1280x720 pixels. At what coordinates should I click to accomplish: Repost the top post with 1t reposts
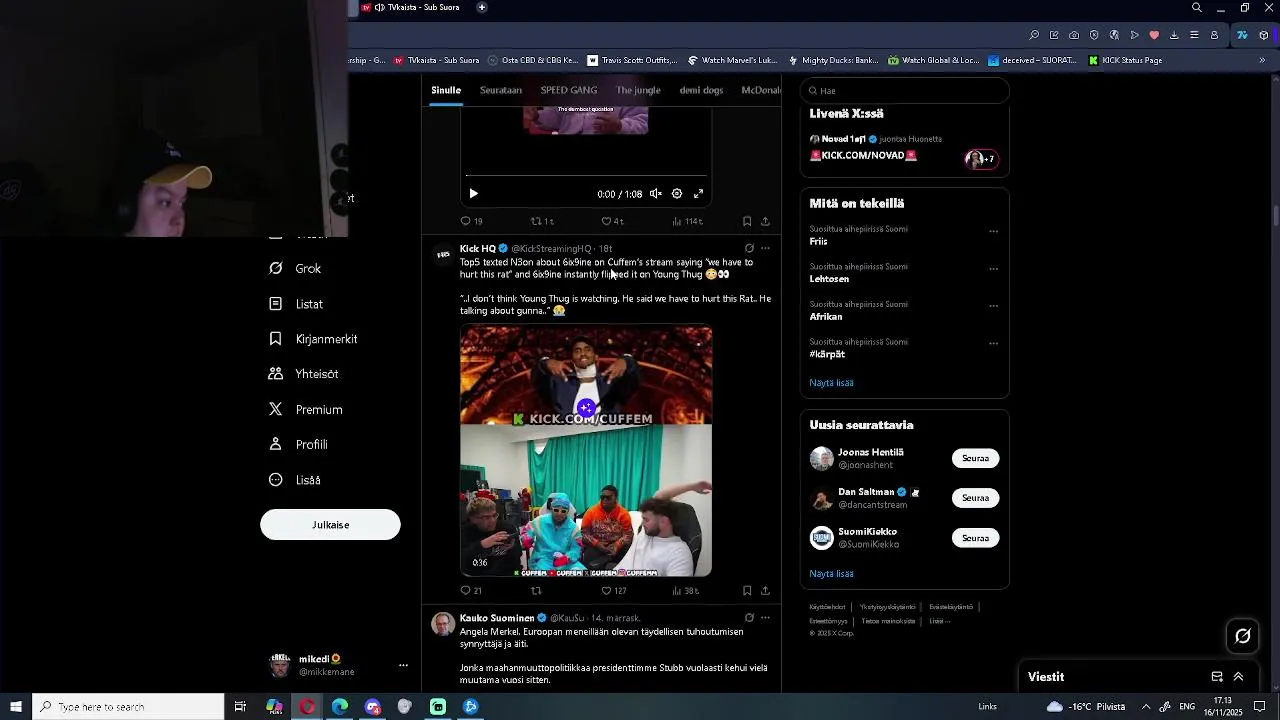(x=541, y=221)
